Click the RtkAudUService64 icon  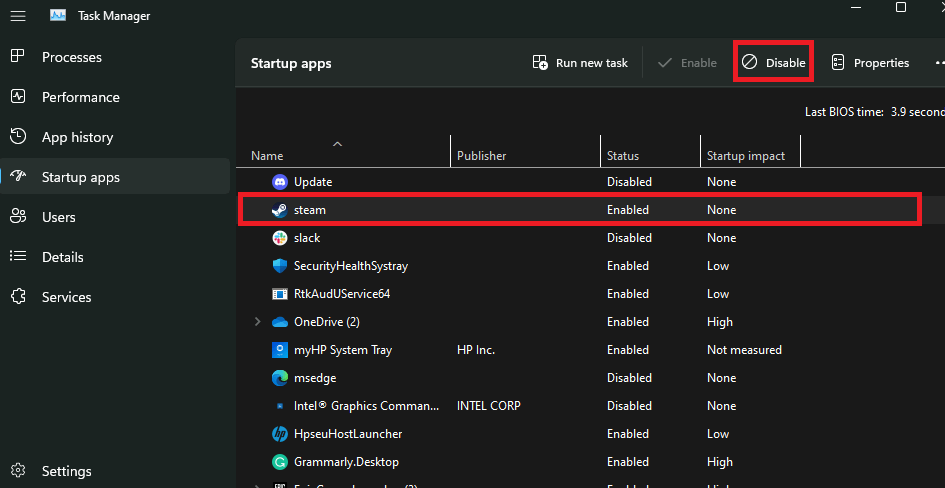click(280, 294)
